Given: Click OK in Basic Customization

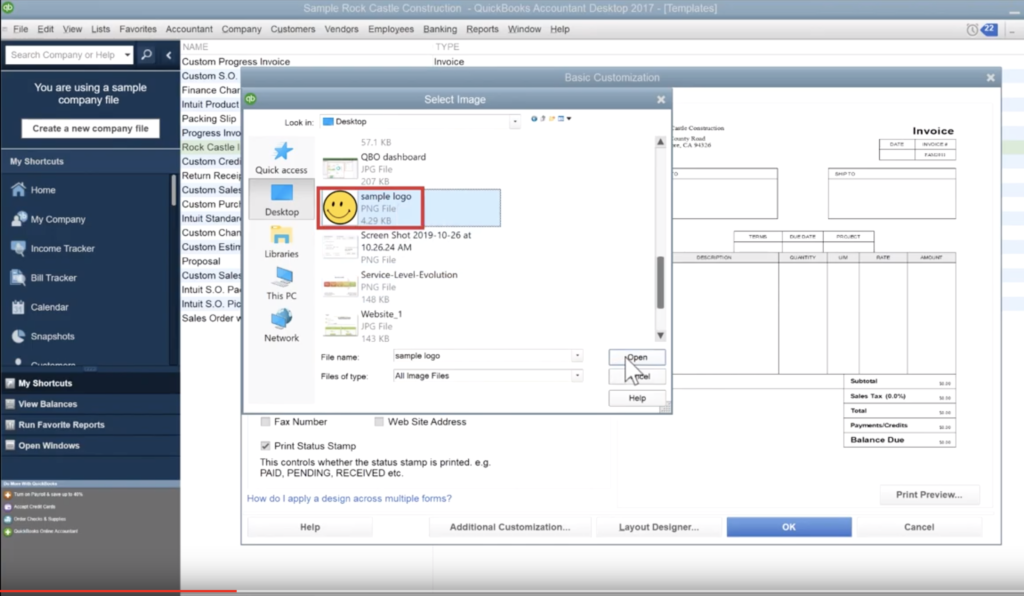Looking at the screenshot, I should 789,527.
